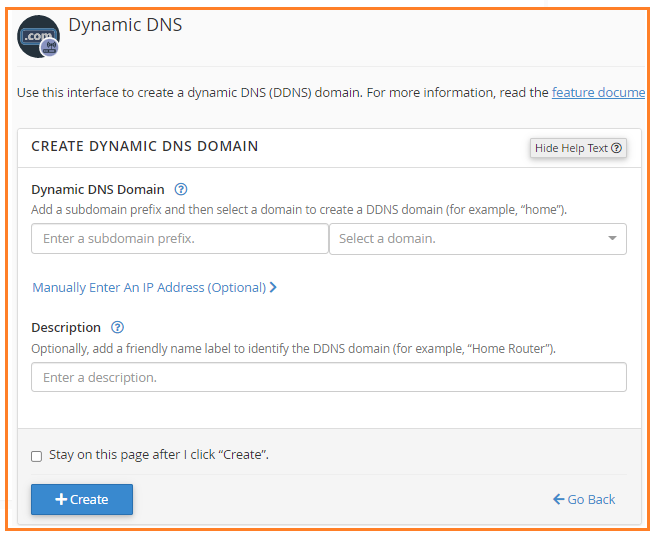Screen dimensions: 658x536
Task: Click the Enter a description text box
Action: pos(329,377)
